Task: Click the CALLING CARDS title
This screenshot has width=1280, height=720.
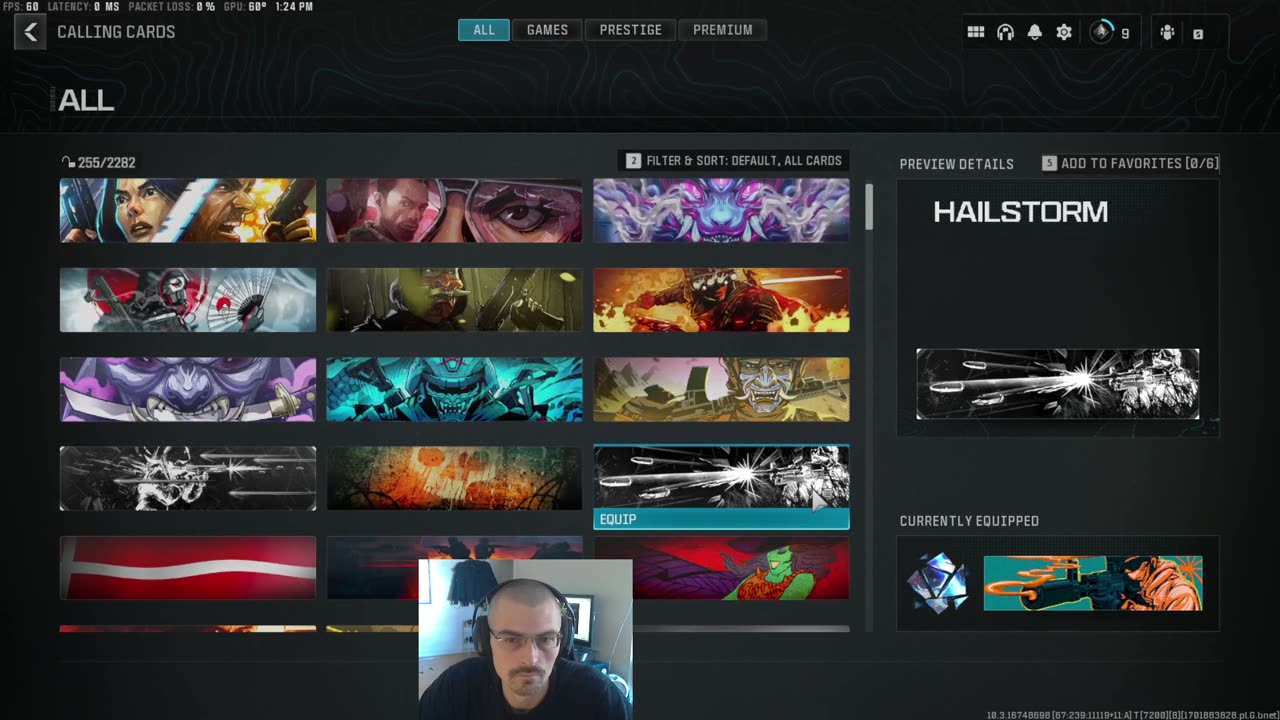Action: tap(116, 32)
